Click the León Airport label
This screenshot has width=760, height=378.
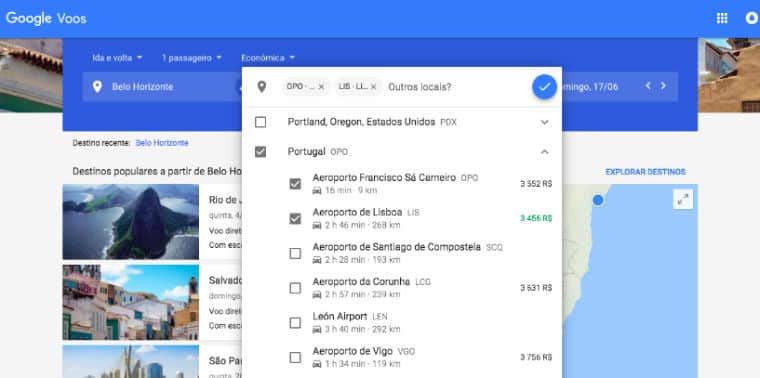tap(340, 316)
